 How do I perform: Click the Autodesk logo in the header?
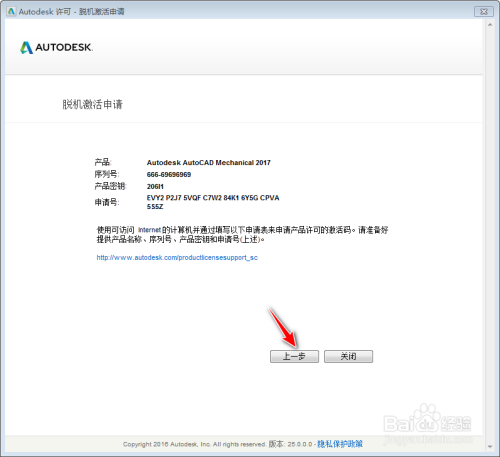[x=56, y=47]
